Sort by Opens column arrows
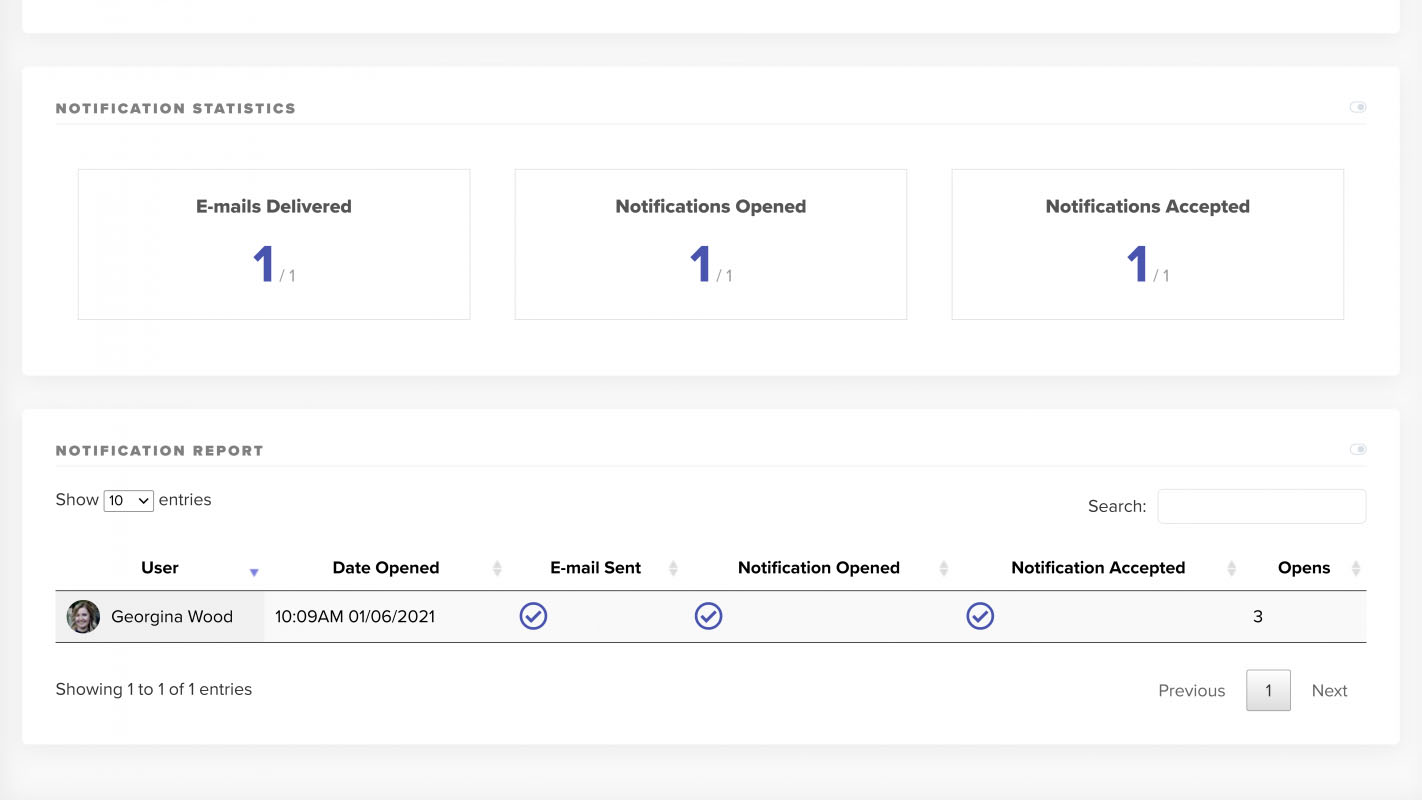 click(1355, 568)
